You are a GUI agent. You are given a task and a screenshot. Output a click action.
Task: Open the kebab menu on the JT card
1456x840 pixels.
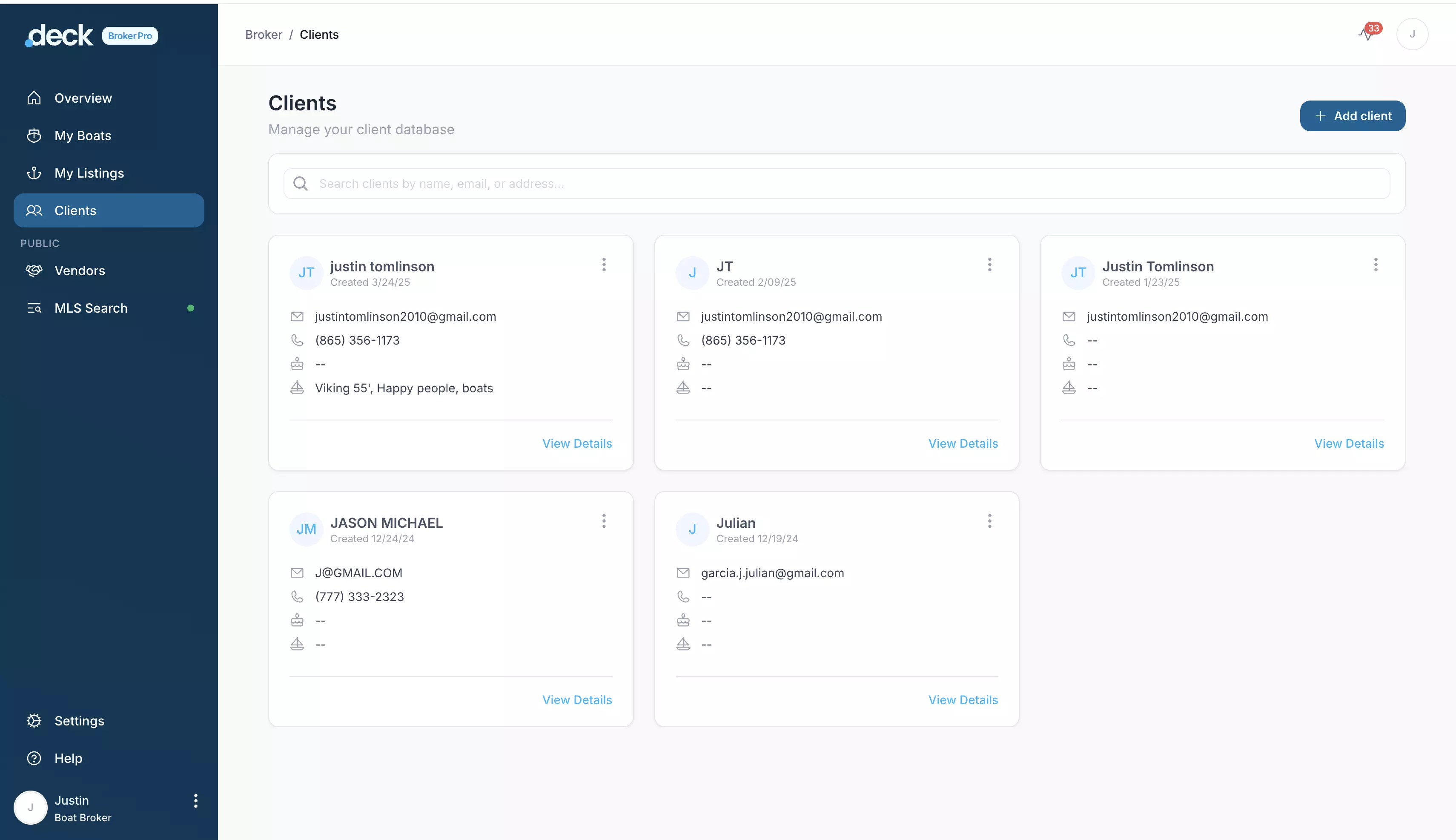click(x=989, y=265)
